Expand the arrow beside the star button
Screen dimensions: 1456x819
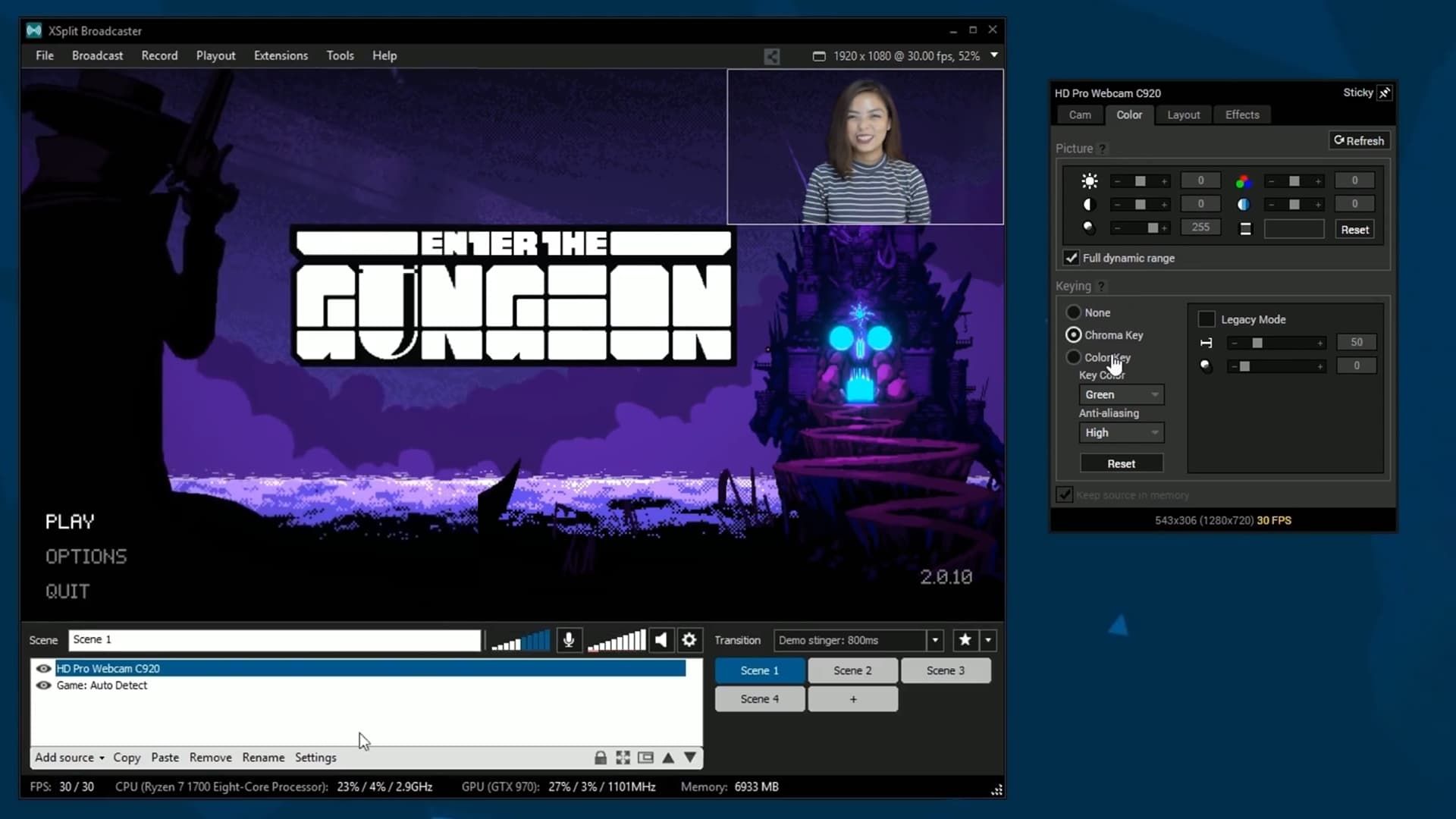click(987, 640)
